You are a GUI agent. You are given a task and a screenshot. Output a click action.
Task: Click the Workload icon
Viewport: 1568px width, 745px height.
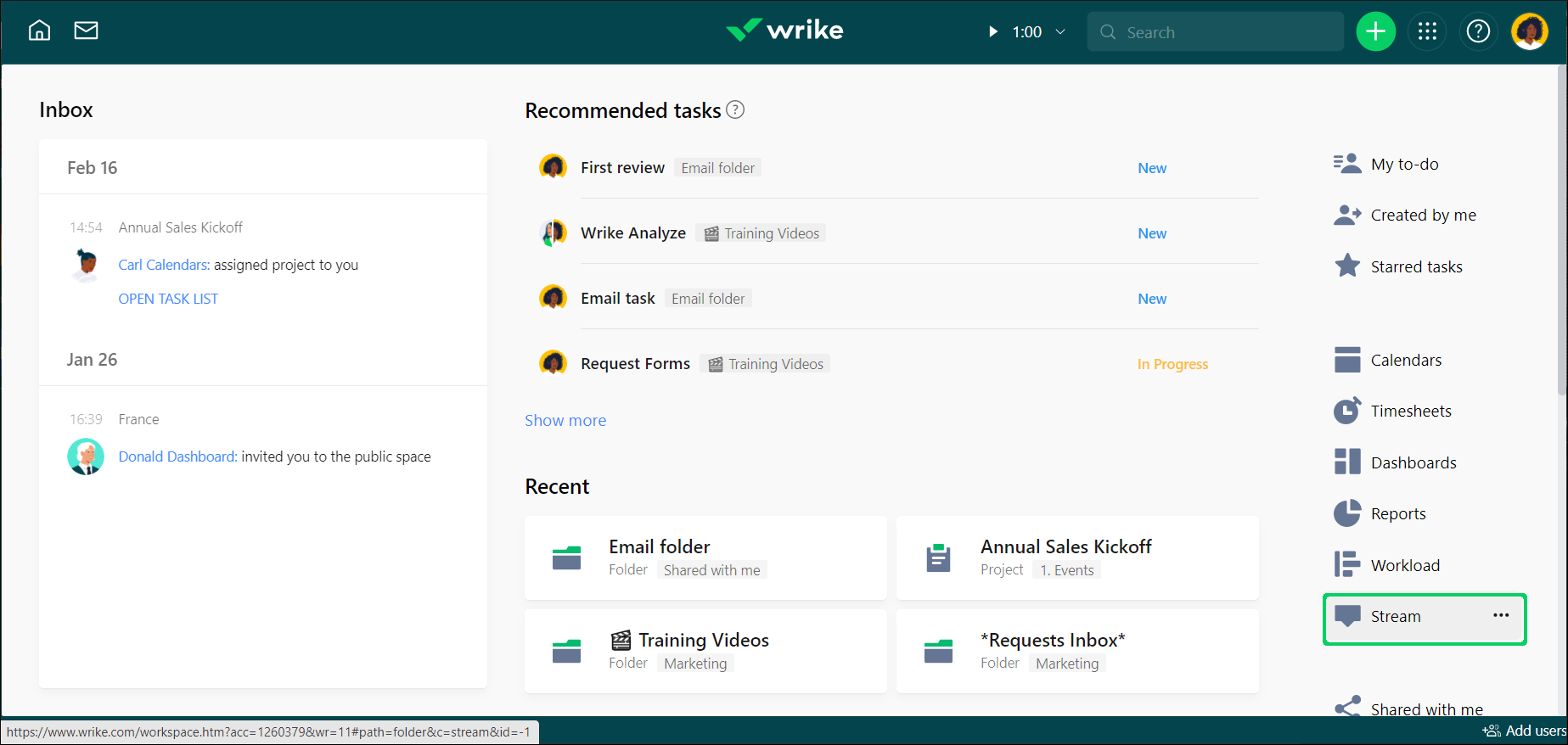[x=1347, y=564]
